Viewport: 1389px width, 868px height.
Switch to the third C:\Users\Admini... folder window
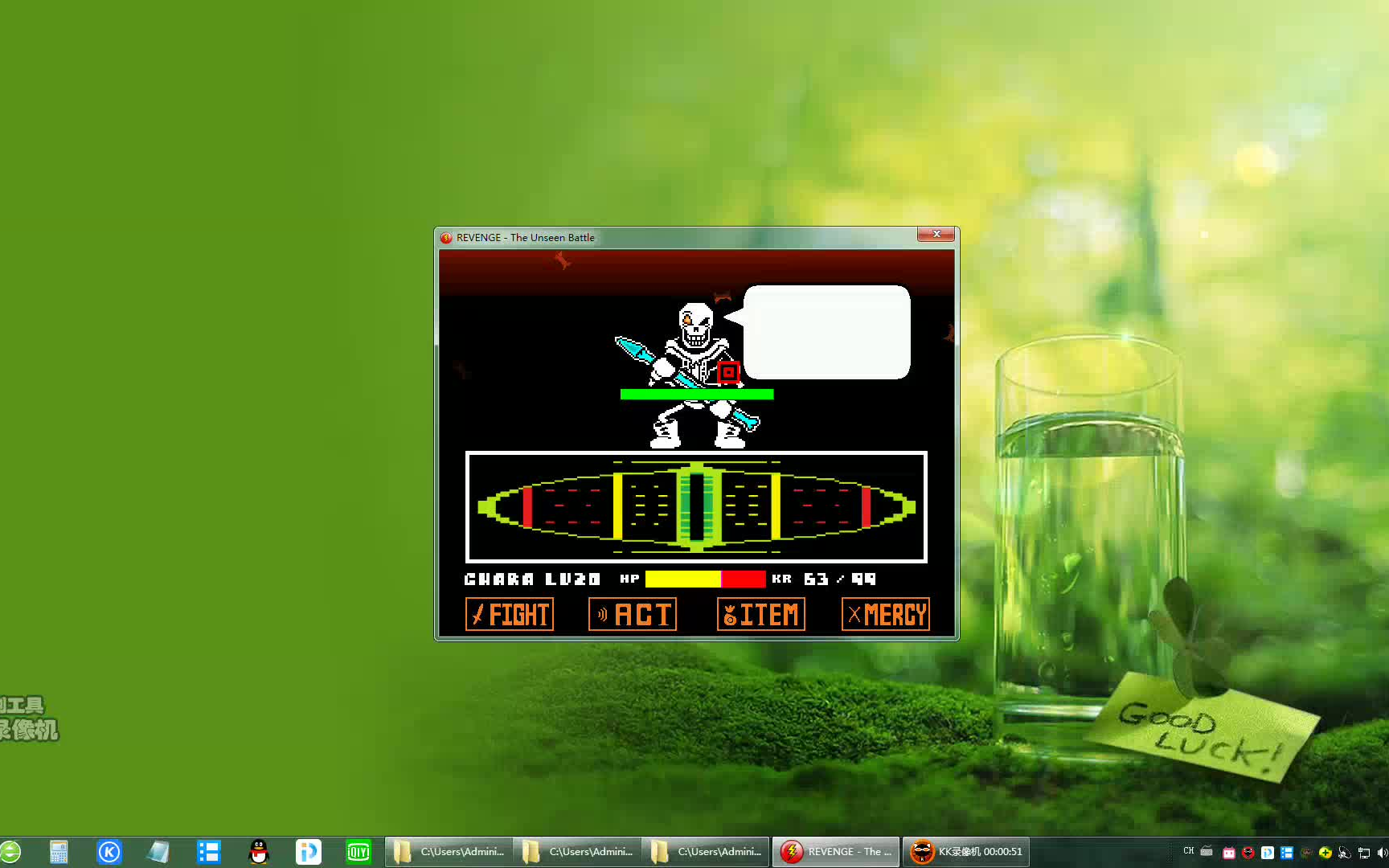click(x=707, y=852)
